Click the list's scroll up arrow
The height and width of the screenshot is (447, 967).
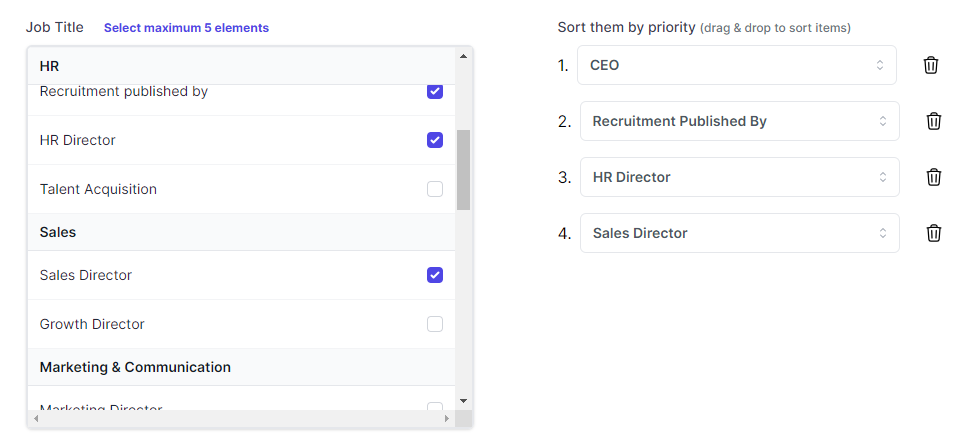(x=462, y=56)
